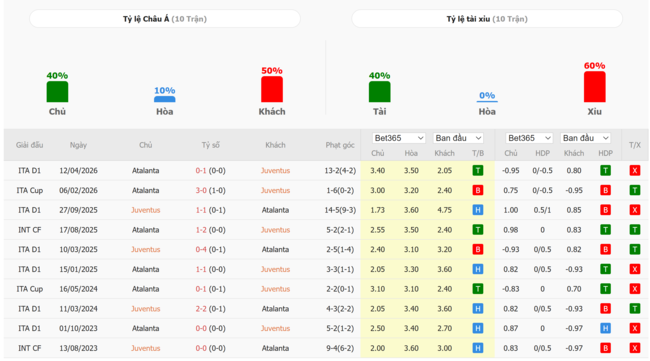Click Juventus home team in 10/03/2025 row
650x361 pixels.
pos(146,250)
